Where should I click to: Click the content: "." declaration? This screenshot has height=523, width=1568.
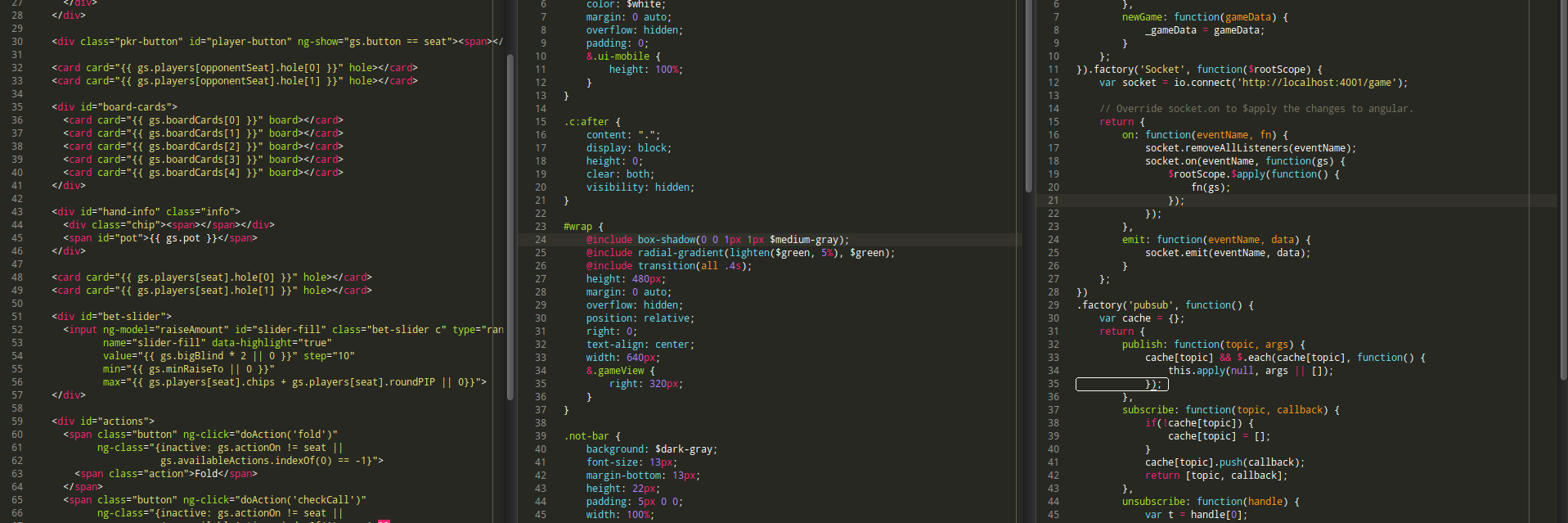623,135
